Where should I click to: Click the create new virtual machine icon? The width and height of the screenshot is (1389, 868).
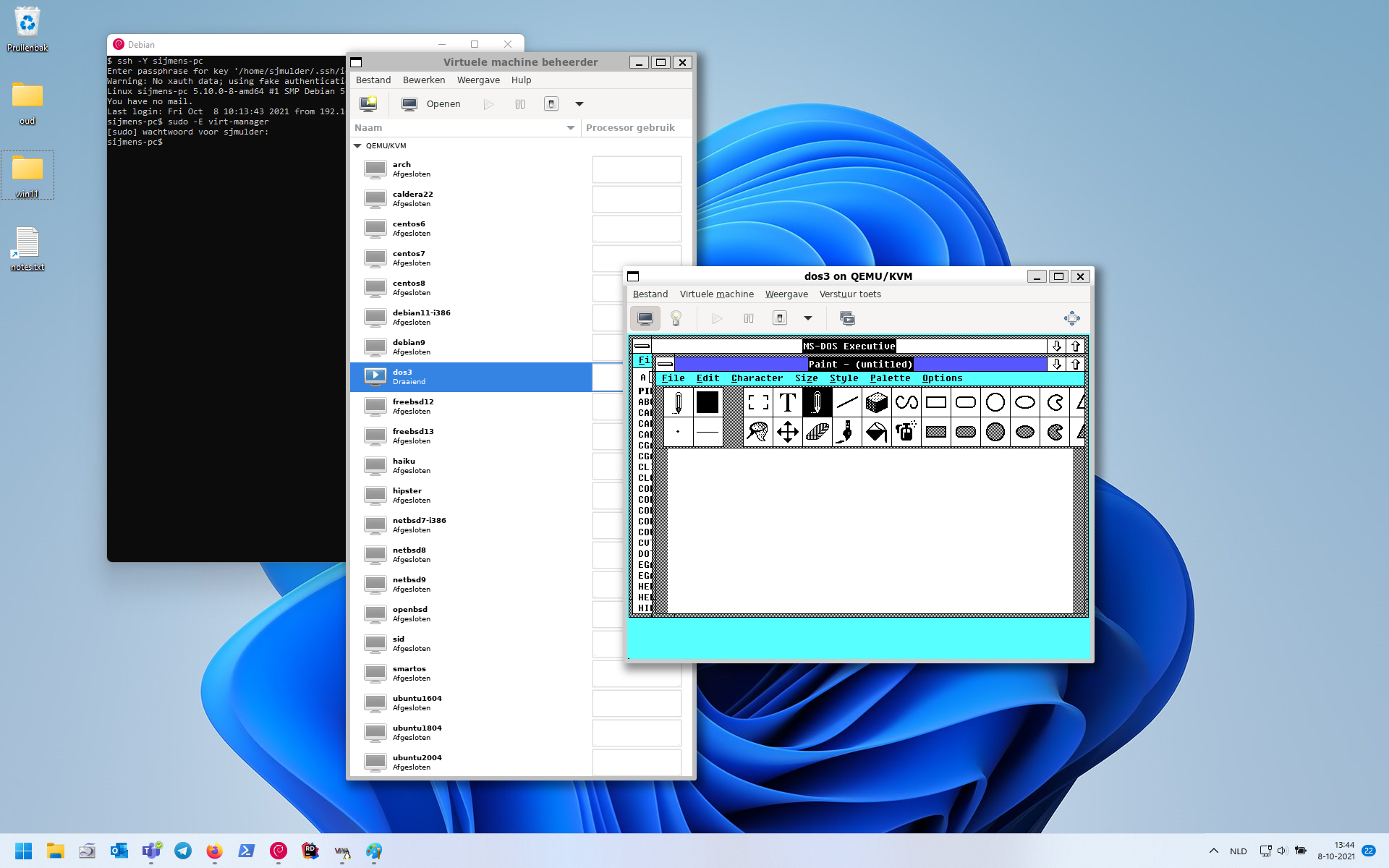coord(368,104)
